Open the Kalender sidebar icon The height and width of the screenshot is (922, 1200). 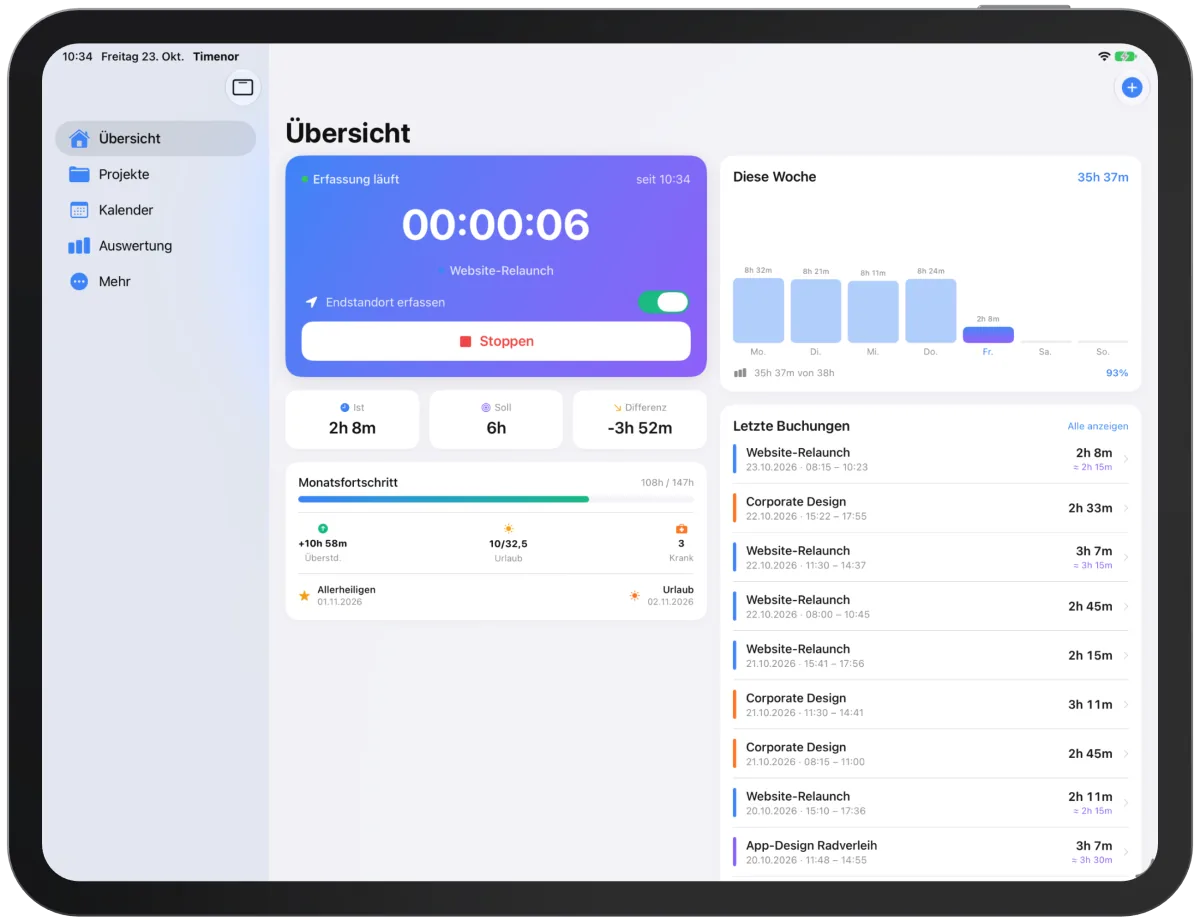(x=79, y=210)
